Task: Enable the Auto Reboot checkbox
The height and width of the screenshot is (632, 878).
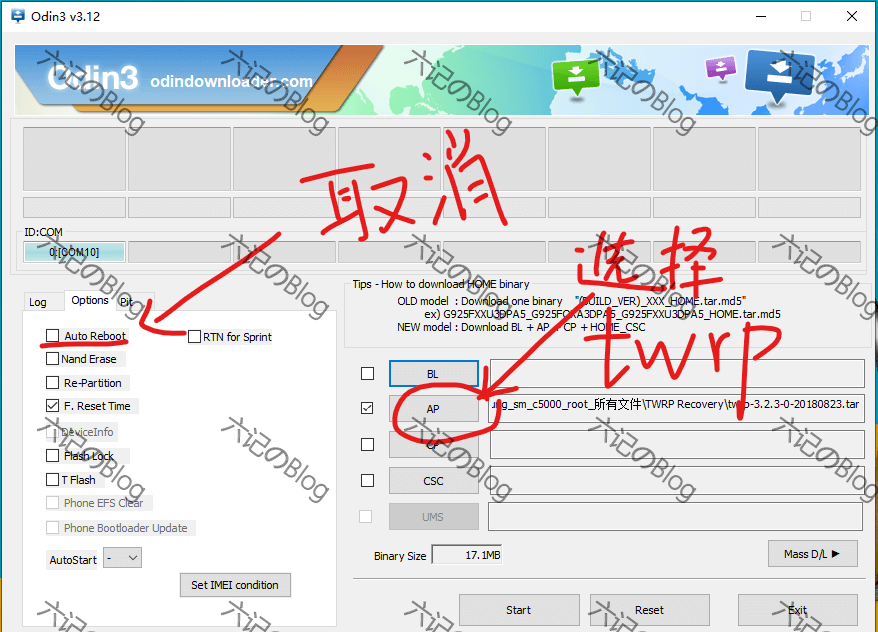Action: click(x=53, y=335)
